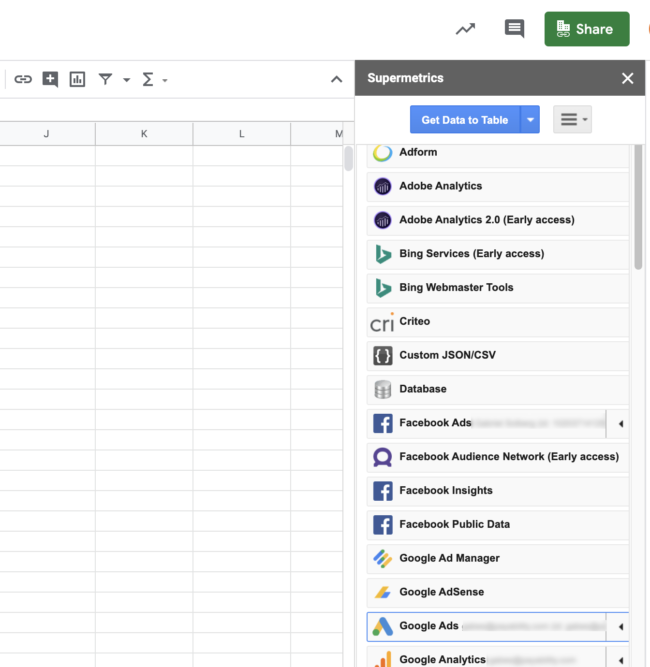The width and height of the screenshot is (650, 667).
Task: Click the create filter funnel icon
Action: [105, 79]
